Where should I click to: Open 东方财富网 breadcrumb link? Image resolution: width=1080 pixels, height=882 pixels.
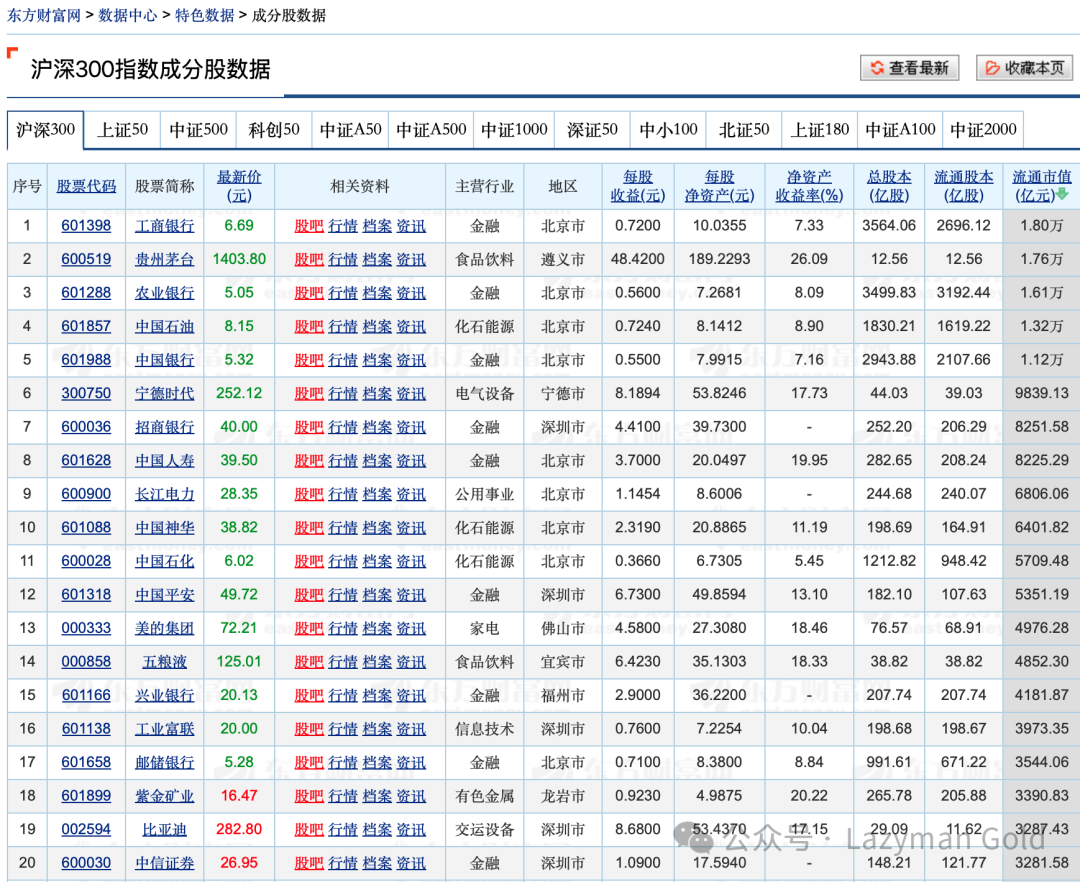click(43, 15)
